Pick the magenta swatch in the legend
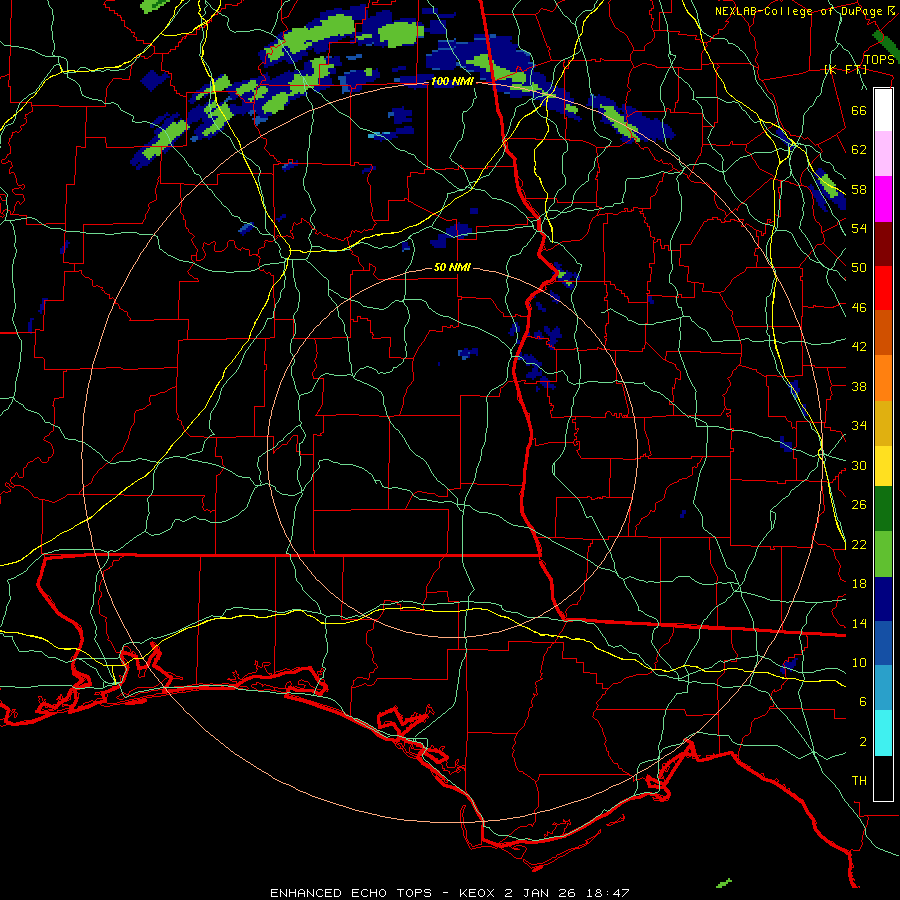Viewport: 900px width, 900px height. tap(883, 199)
